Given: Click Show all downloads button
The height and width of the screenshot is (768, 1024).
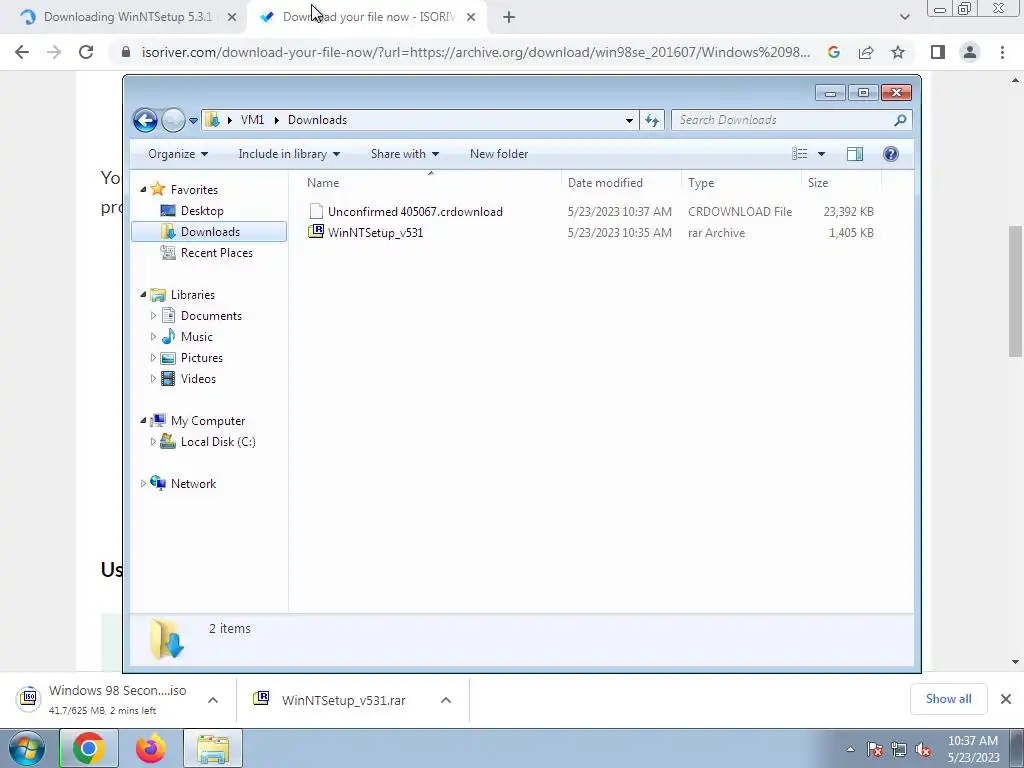Looking at the screenshot, I should tap(948, 699).
